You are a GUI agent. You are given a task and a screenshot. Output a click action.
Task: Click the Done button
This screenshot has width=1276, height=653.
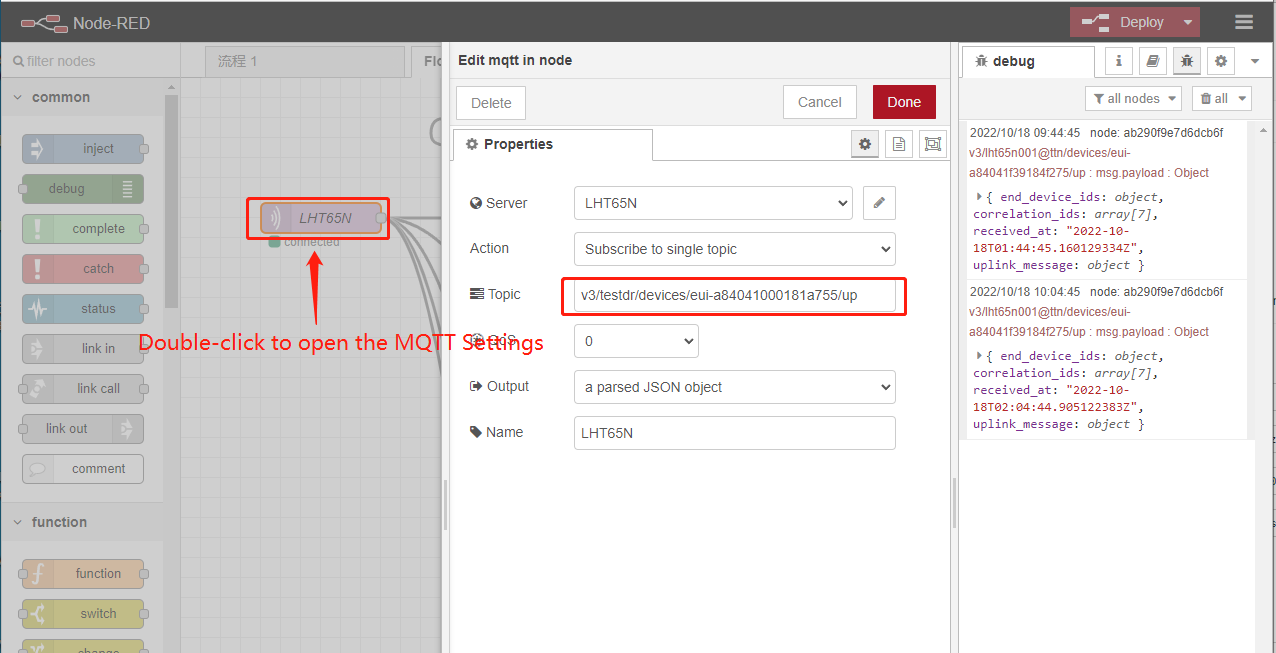[904, 102]
